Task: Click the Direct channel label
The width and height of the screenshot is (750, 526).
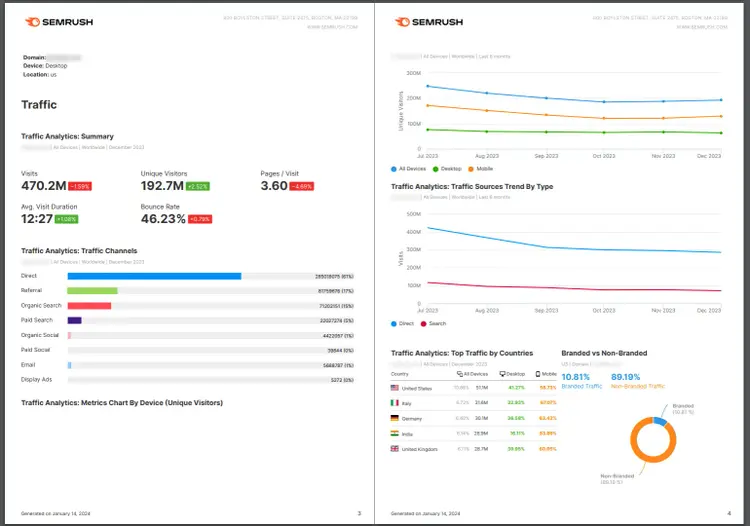Action: coord(29,276)
